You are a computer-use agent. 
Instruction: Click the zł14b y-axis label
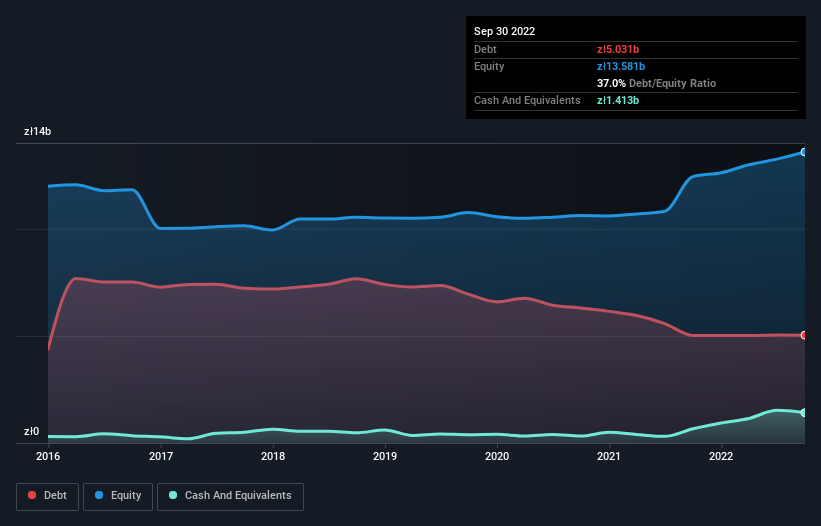(38, 131)
